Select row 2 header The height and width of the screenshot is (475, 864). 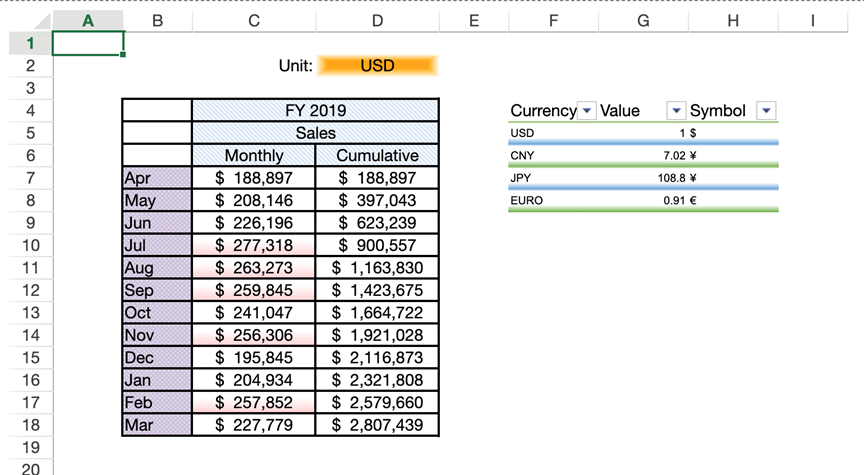31,66
